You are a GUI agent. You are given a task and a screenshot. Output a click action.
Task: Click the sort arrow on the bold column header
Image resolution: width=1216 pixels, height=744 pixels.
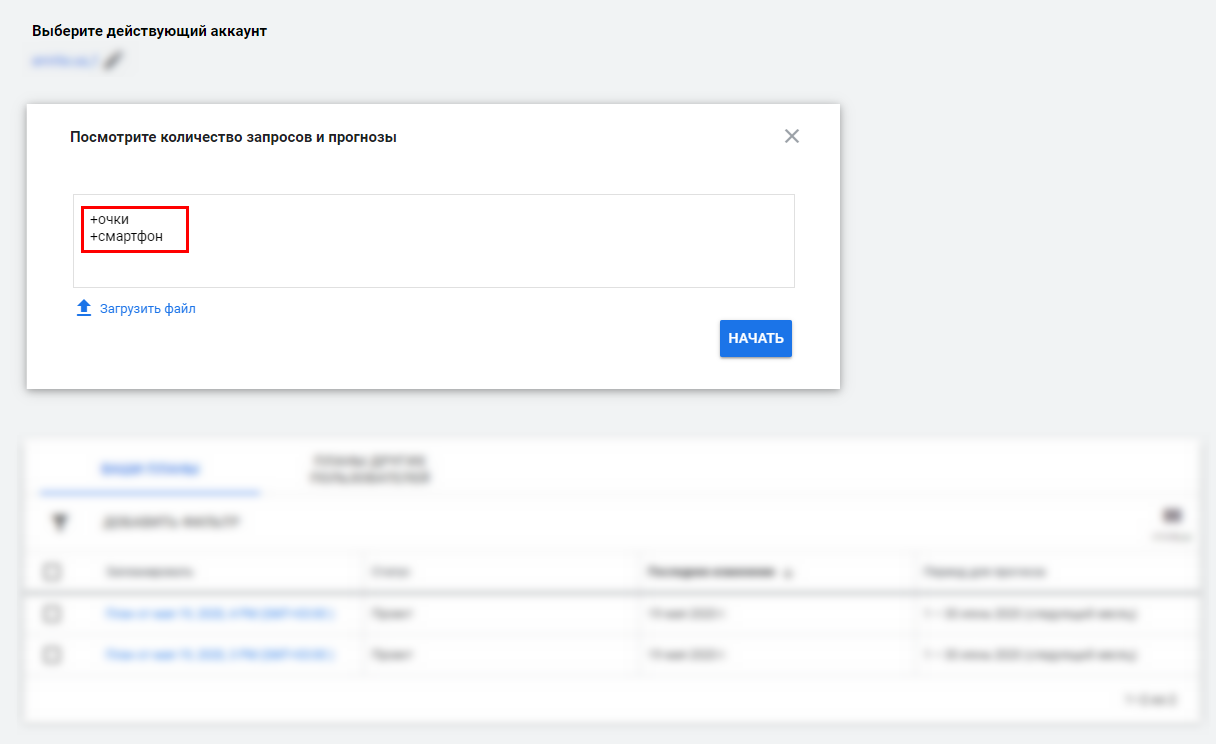(x=787, y=573)
